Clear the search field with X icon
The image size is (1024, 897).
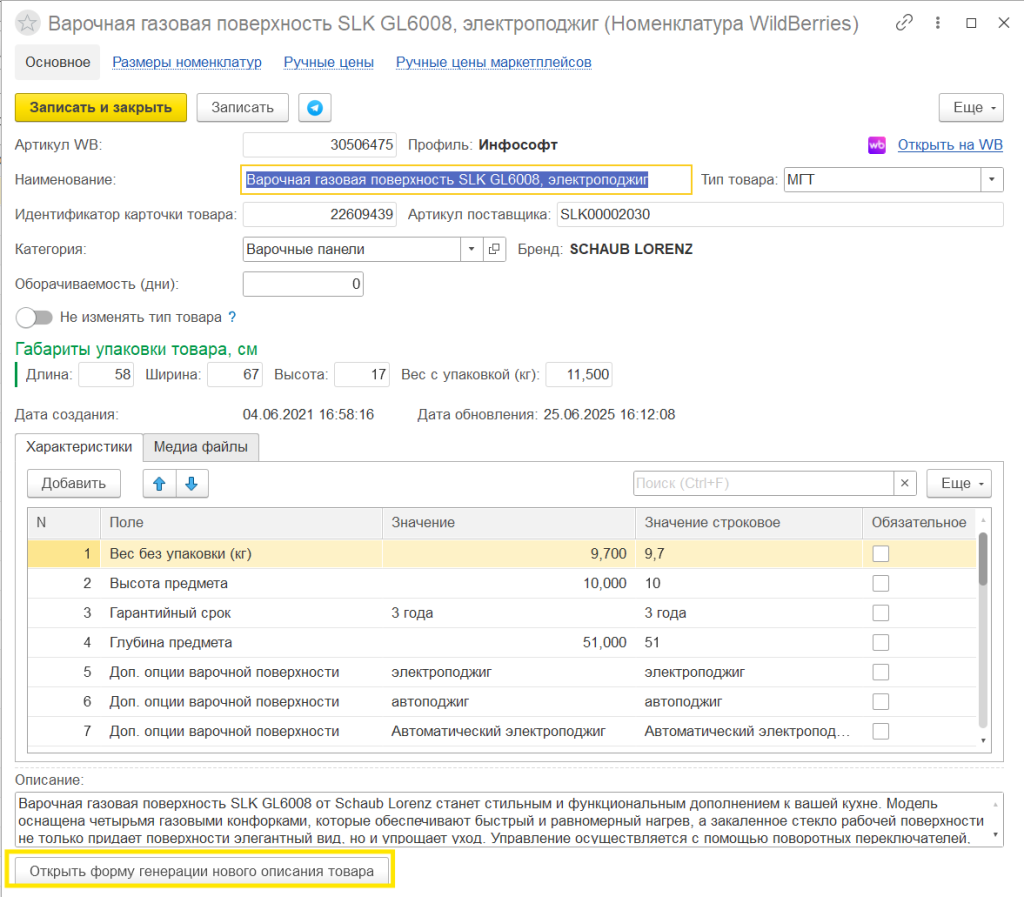[905, 484]
